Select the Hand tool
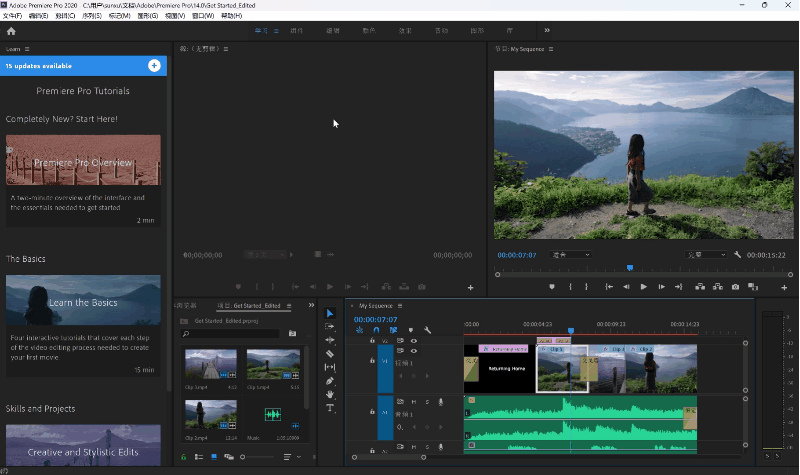Screen dimensions: 800x475 [330, 394]
